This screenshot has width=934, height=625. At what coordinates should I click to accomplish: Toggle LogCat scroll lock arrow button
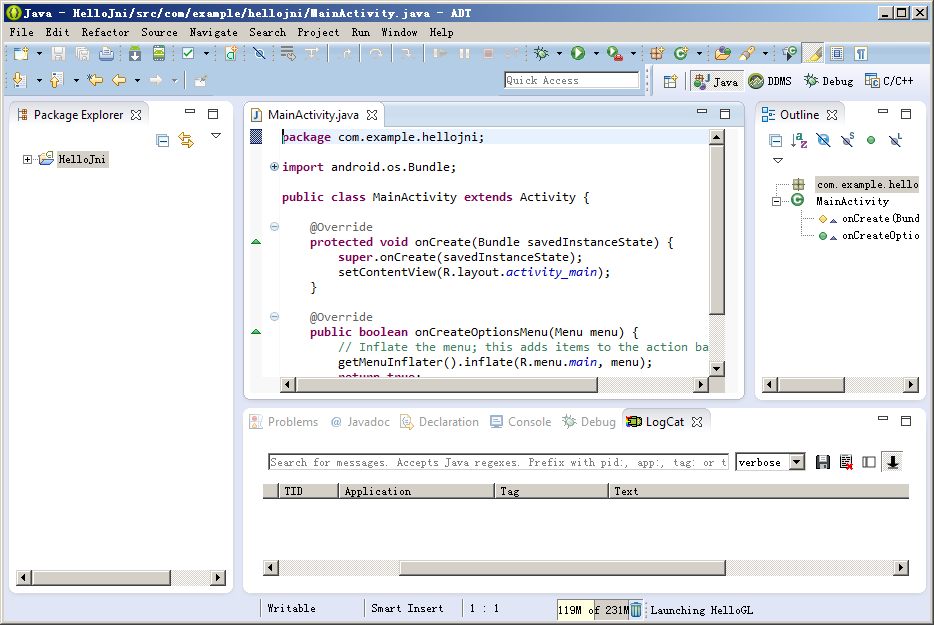tap(892, 462)
